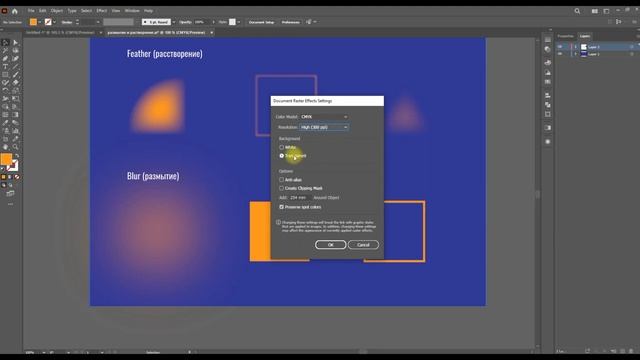This screenshot has width=640, height=360.
Task: Set fill to None in toolbar
Action: click(x=17, y=177)
